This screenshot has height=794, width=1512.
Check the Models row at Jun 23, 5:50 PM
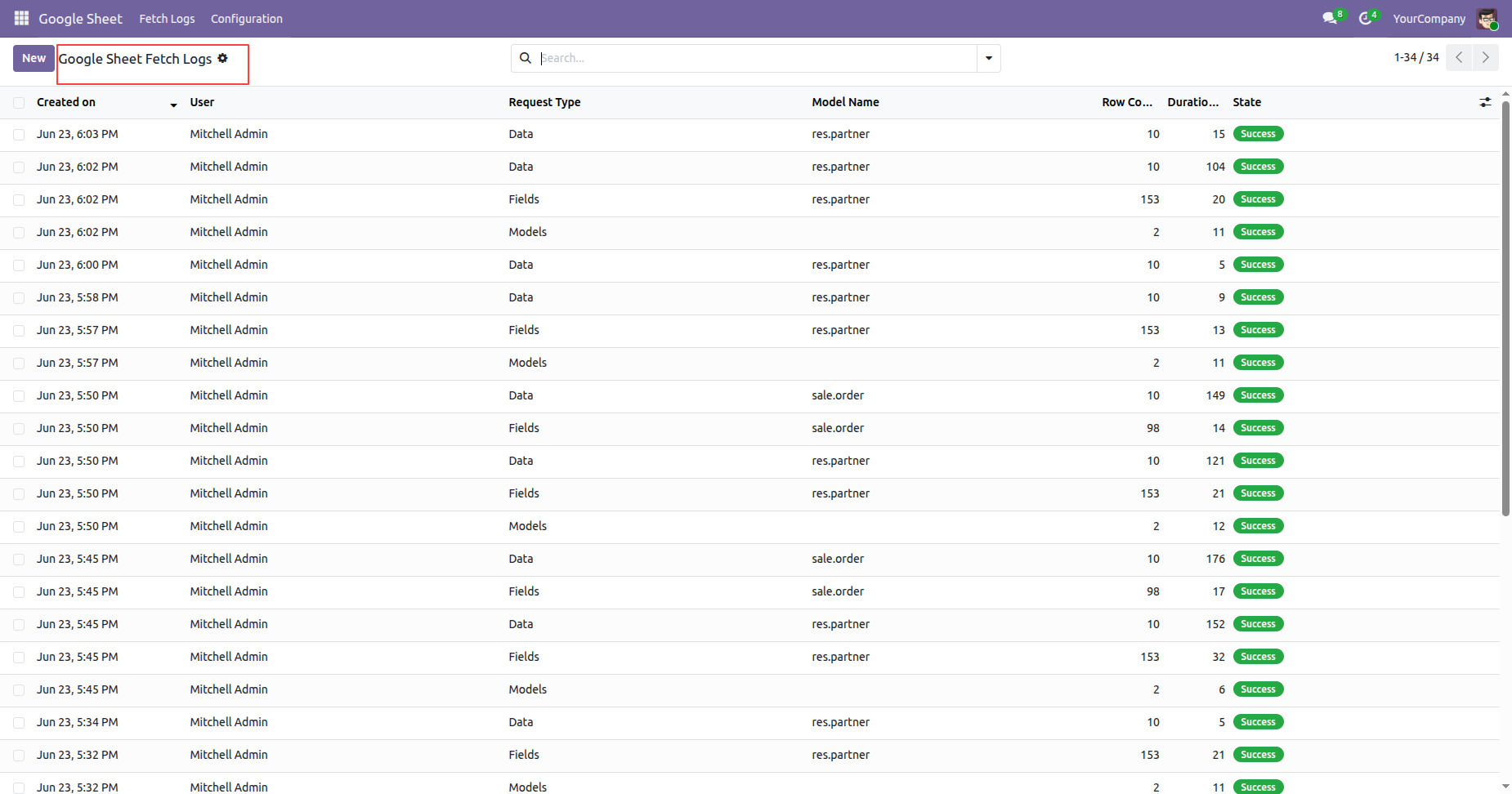(19, 527)
